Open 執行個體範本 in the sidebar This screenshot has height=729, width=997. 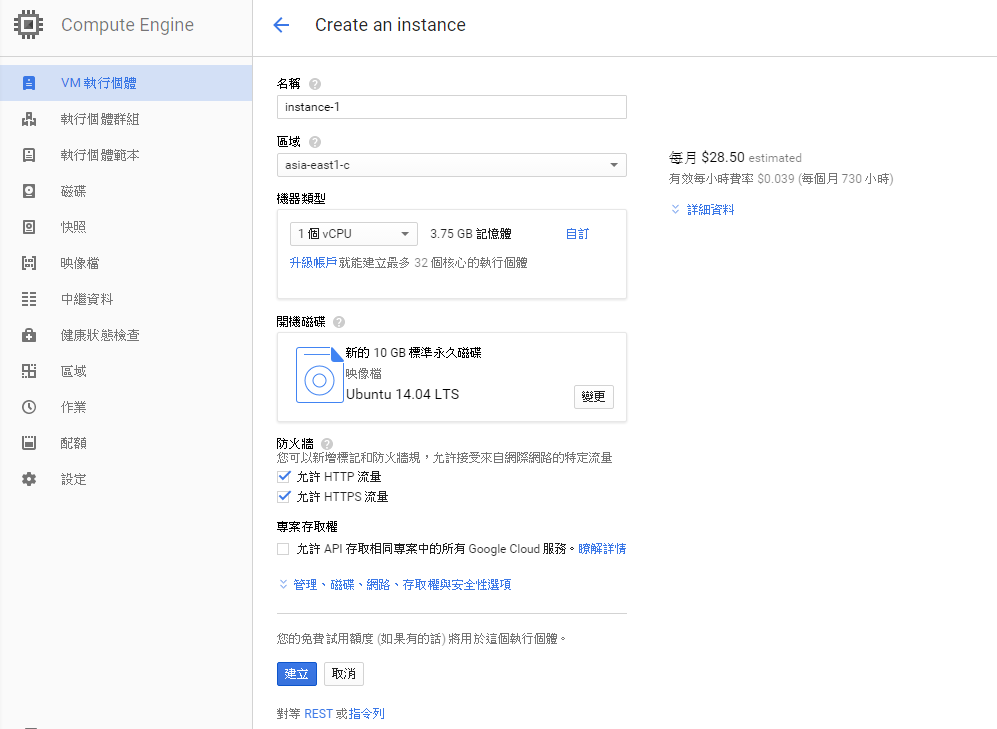(126, 155)
